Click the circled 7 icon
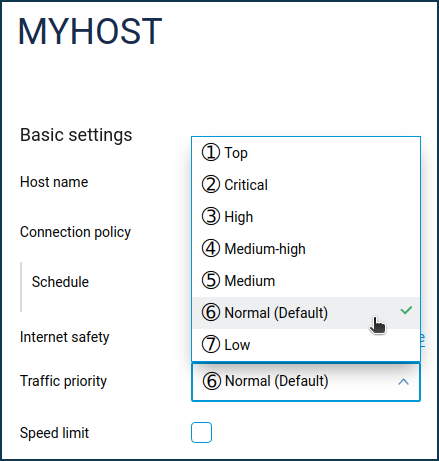Viewport: 439px width, 461px height. 211,344
